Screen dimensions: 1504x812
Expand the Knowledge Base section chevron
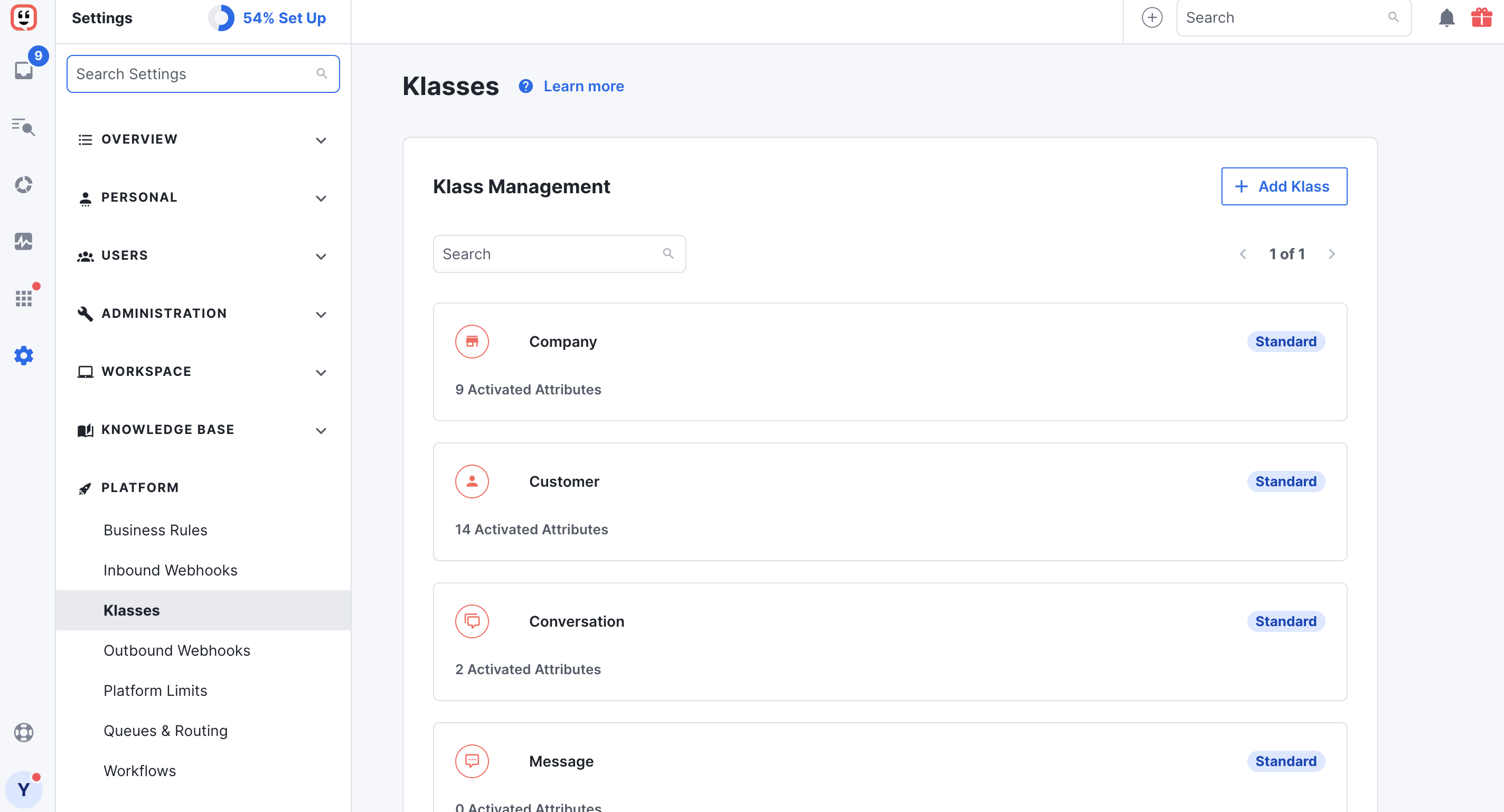321,431
